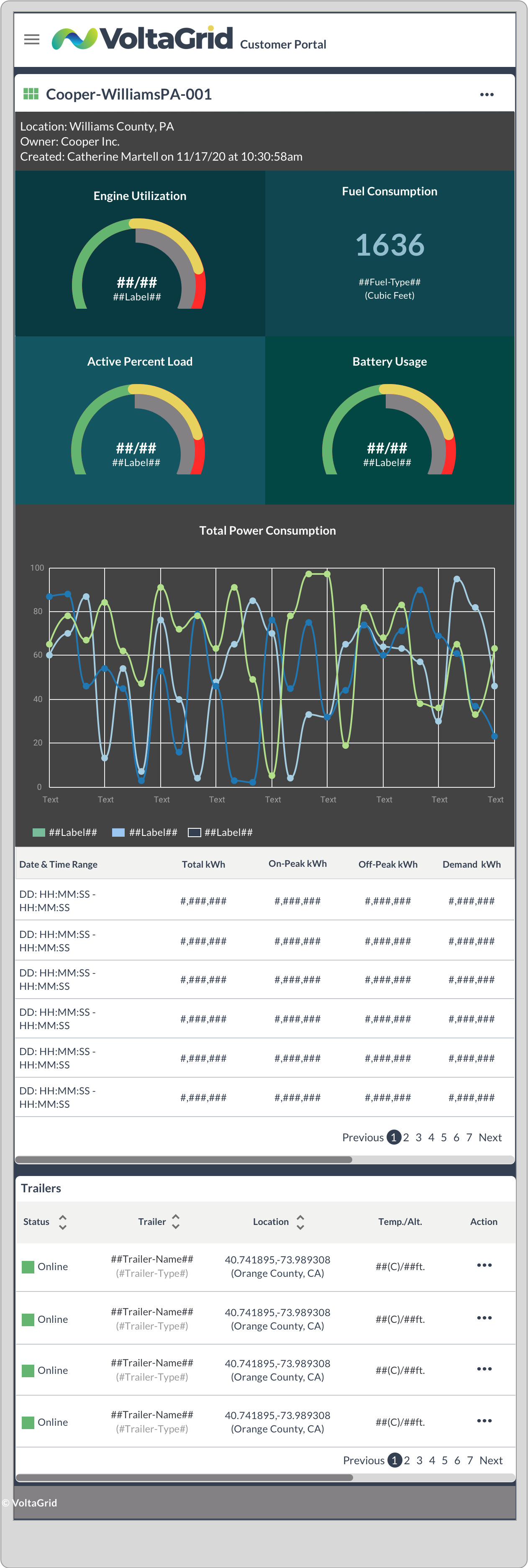Click the green grid icon beside site name

click(31, 94)
